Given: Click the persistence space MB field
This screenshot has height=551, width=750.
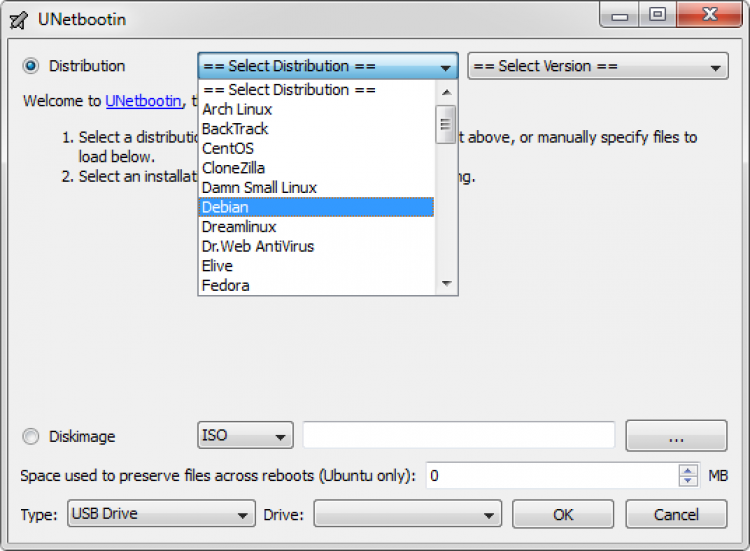Looking at the screenshot, I should click(552, 475).
